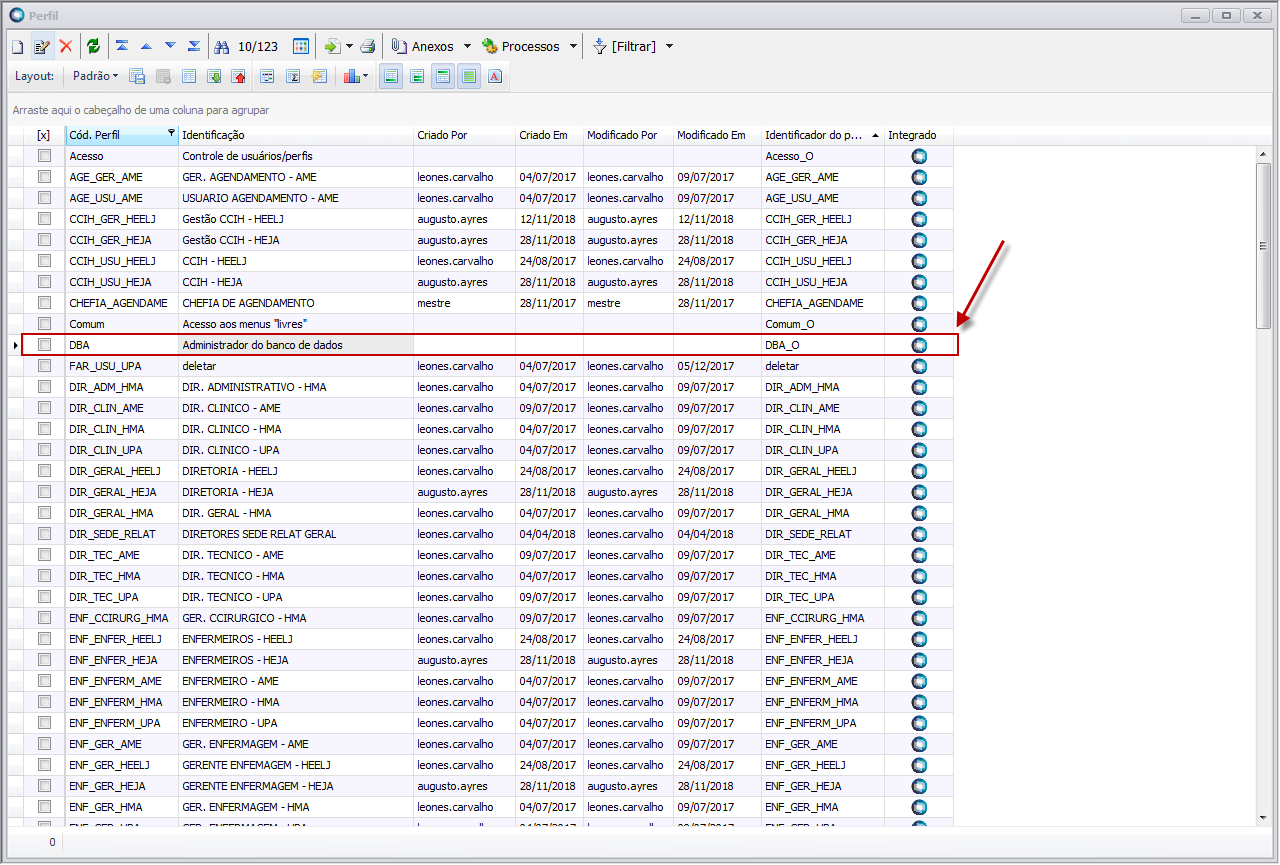The height and width of the screenshot is (865, 1280).
Task: Click the first green view-mode toggle icon
Action: 391,76
